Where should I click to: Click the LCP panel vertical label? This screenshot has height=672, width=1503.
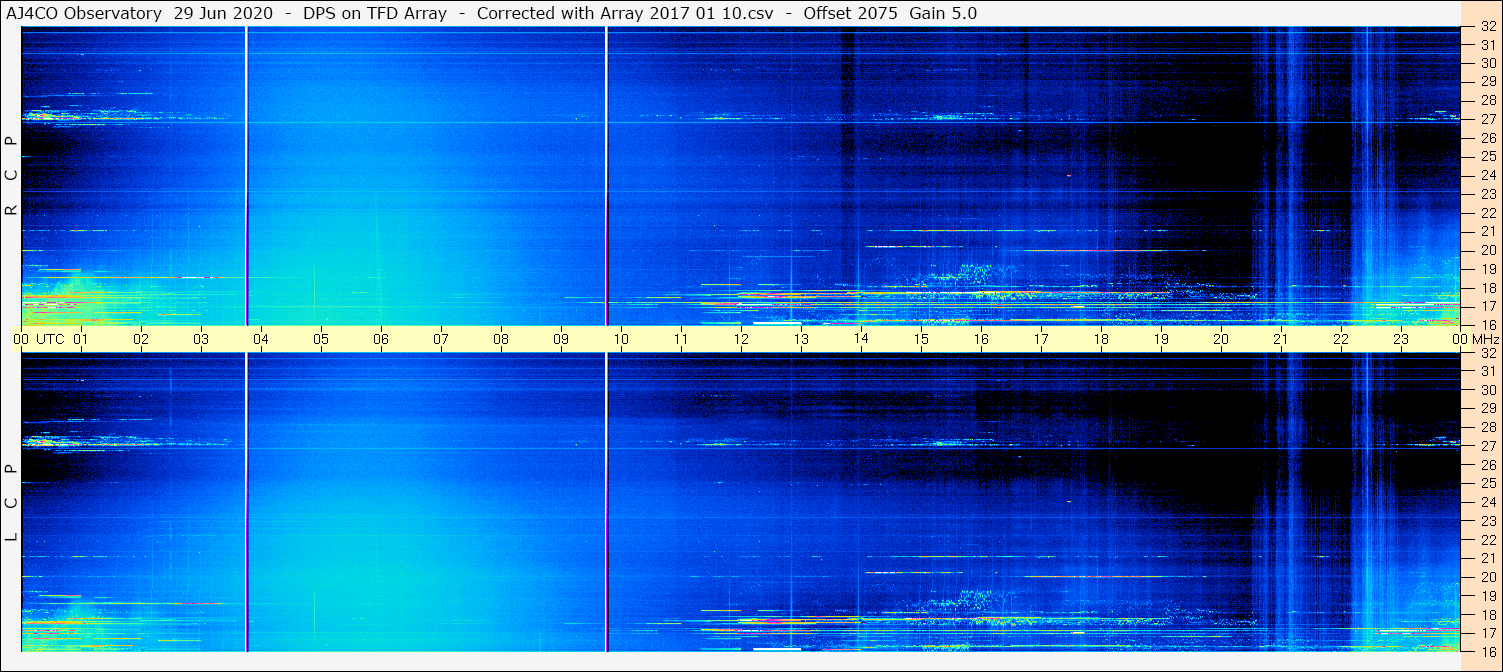pos(11,503)
